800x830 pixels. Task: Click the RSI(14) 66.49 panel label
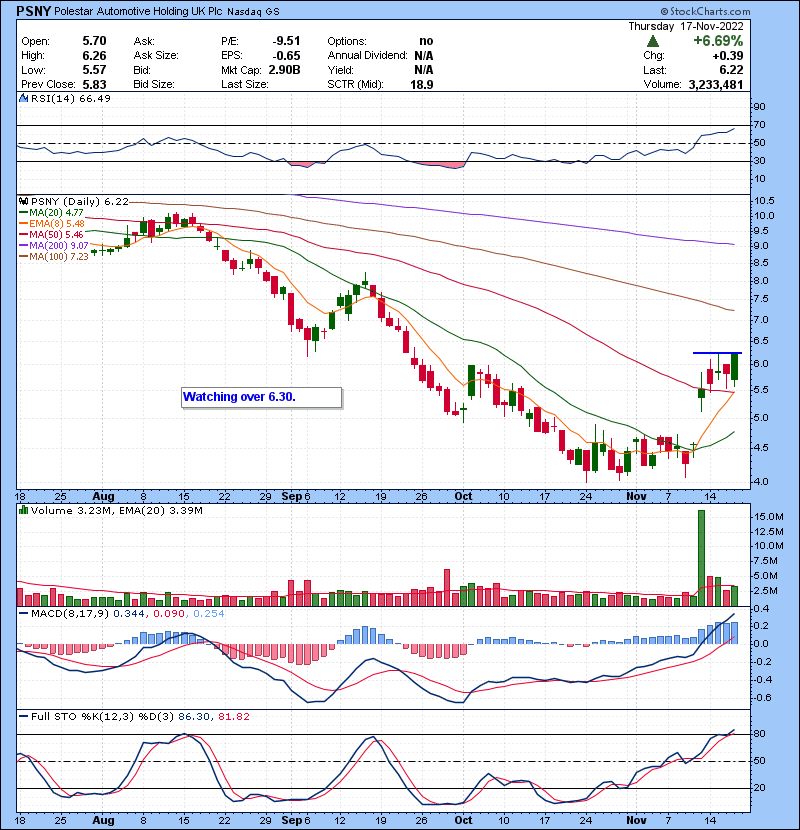click(70, 98)
